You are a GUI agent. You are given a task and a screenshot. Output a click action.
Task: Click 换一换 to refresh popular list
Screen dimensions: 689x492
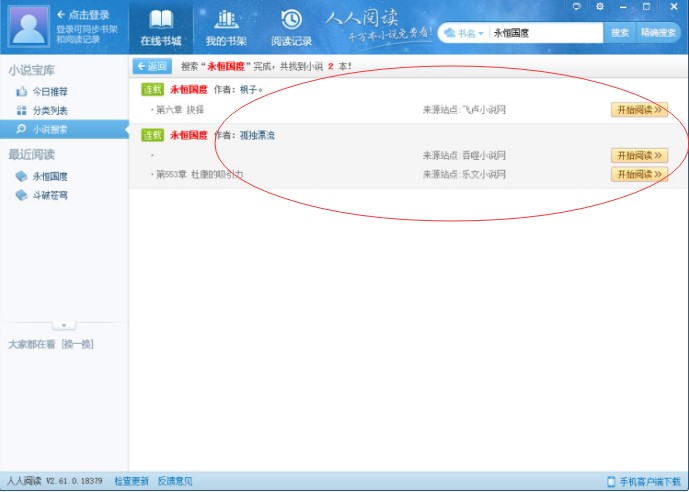[77, 344]
